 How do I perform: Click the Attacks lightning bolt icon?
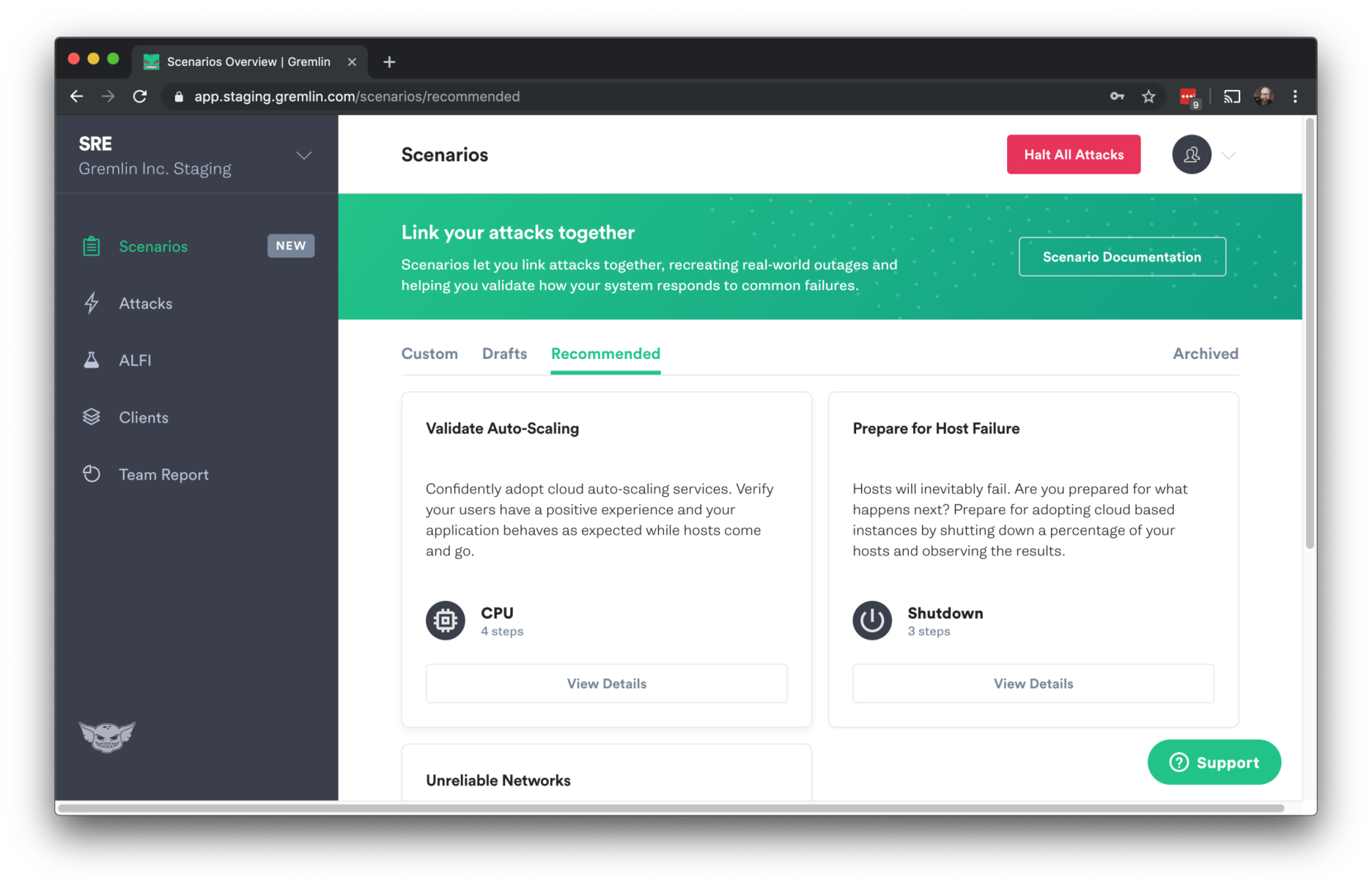point(92,302)
